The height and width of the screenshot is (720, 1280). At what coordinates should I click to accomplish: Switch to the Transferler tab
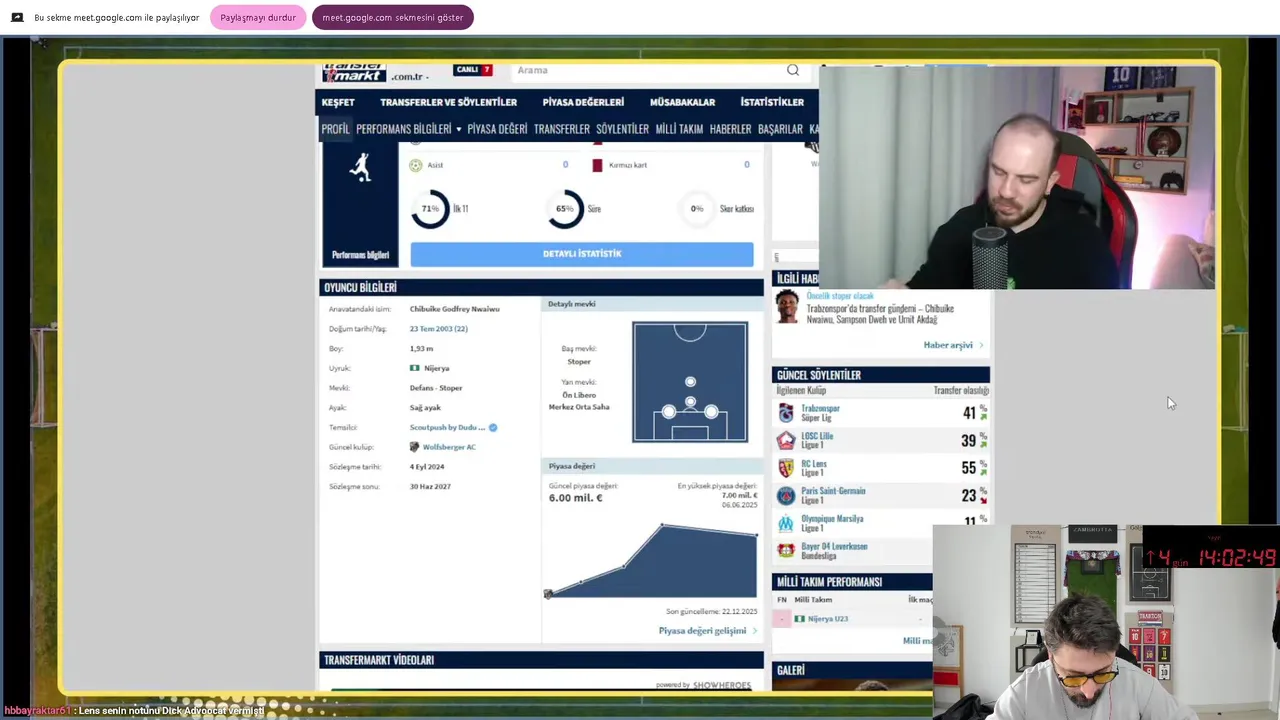click(x=561, y=129)
